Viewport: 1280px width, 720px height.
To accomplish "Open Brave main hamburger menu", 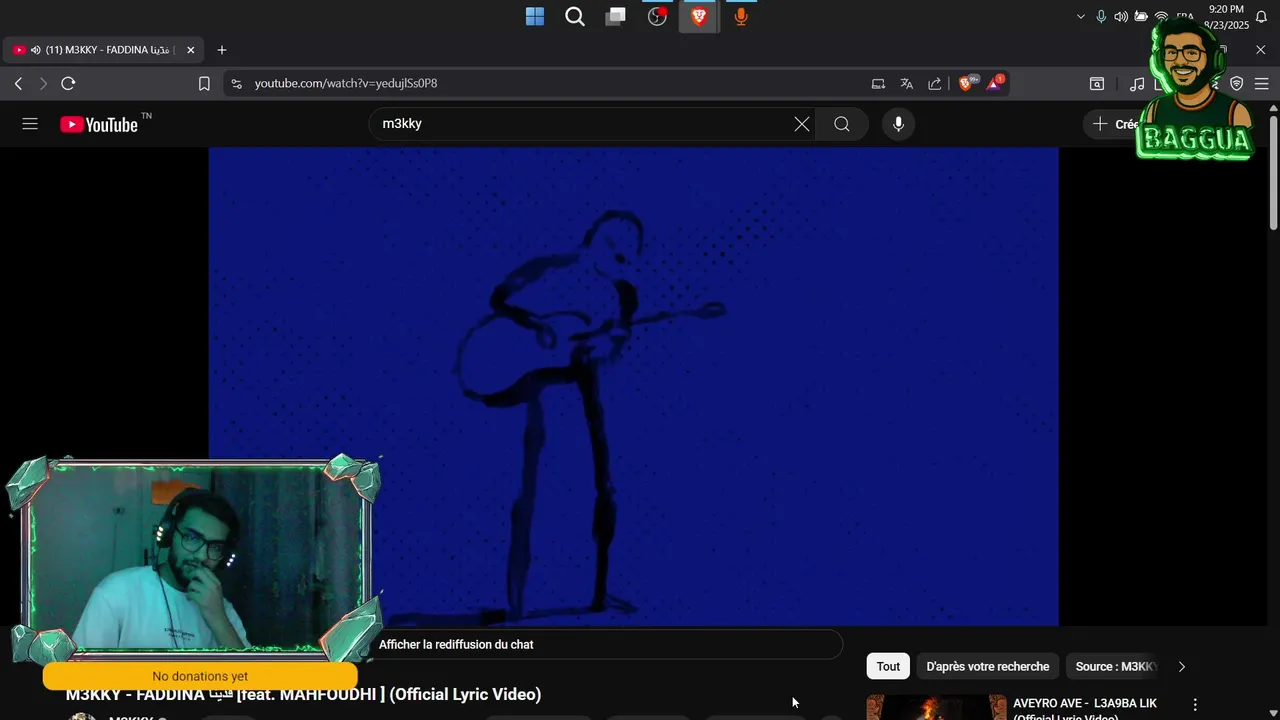I will click(1262, 84).
